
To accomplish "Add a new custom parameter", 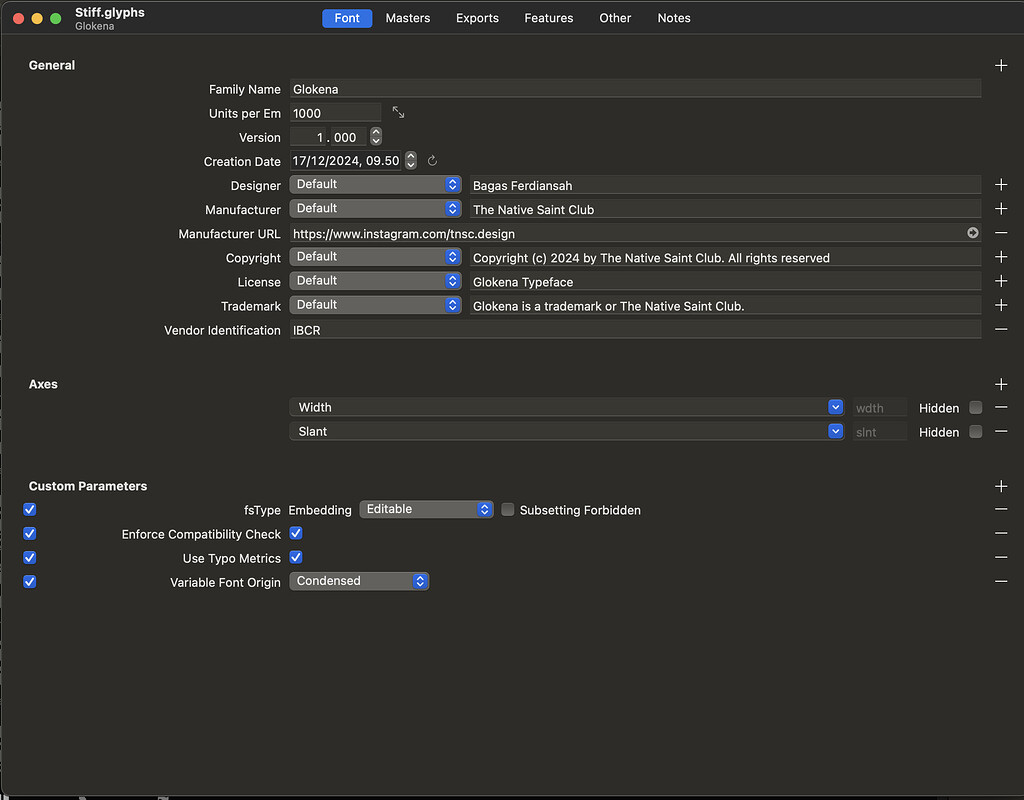I will pos(1000,487).
